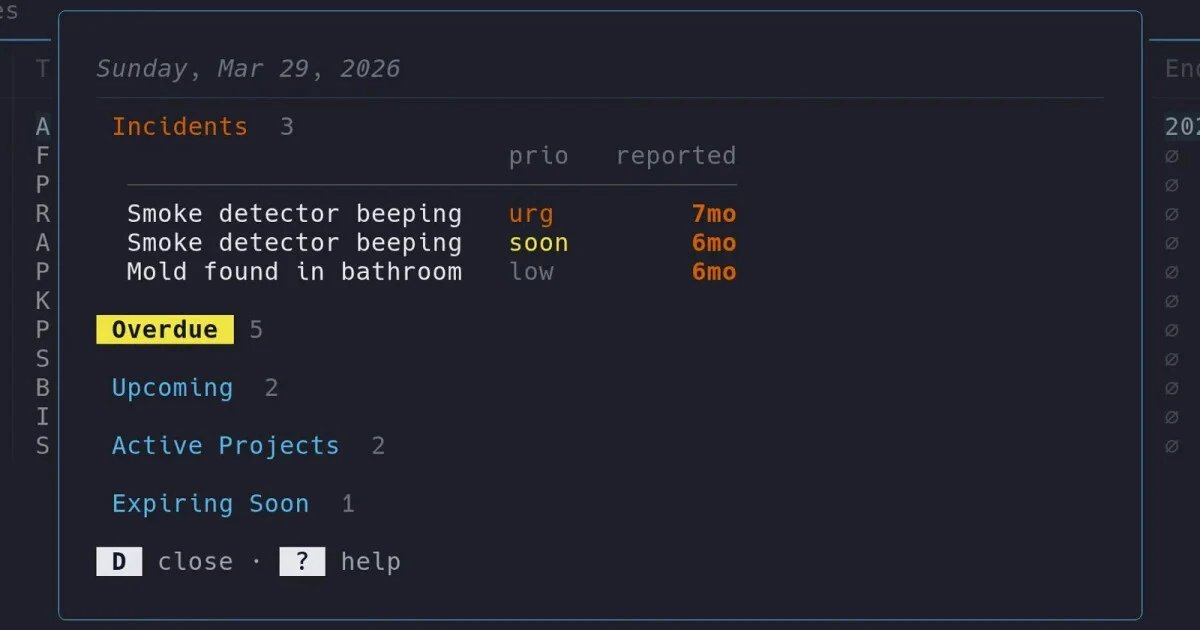Click the D close key hint

pyautogui.click(x=119, y=562)
